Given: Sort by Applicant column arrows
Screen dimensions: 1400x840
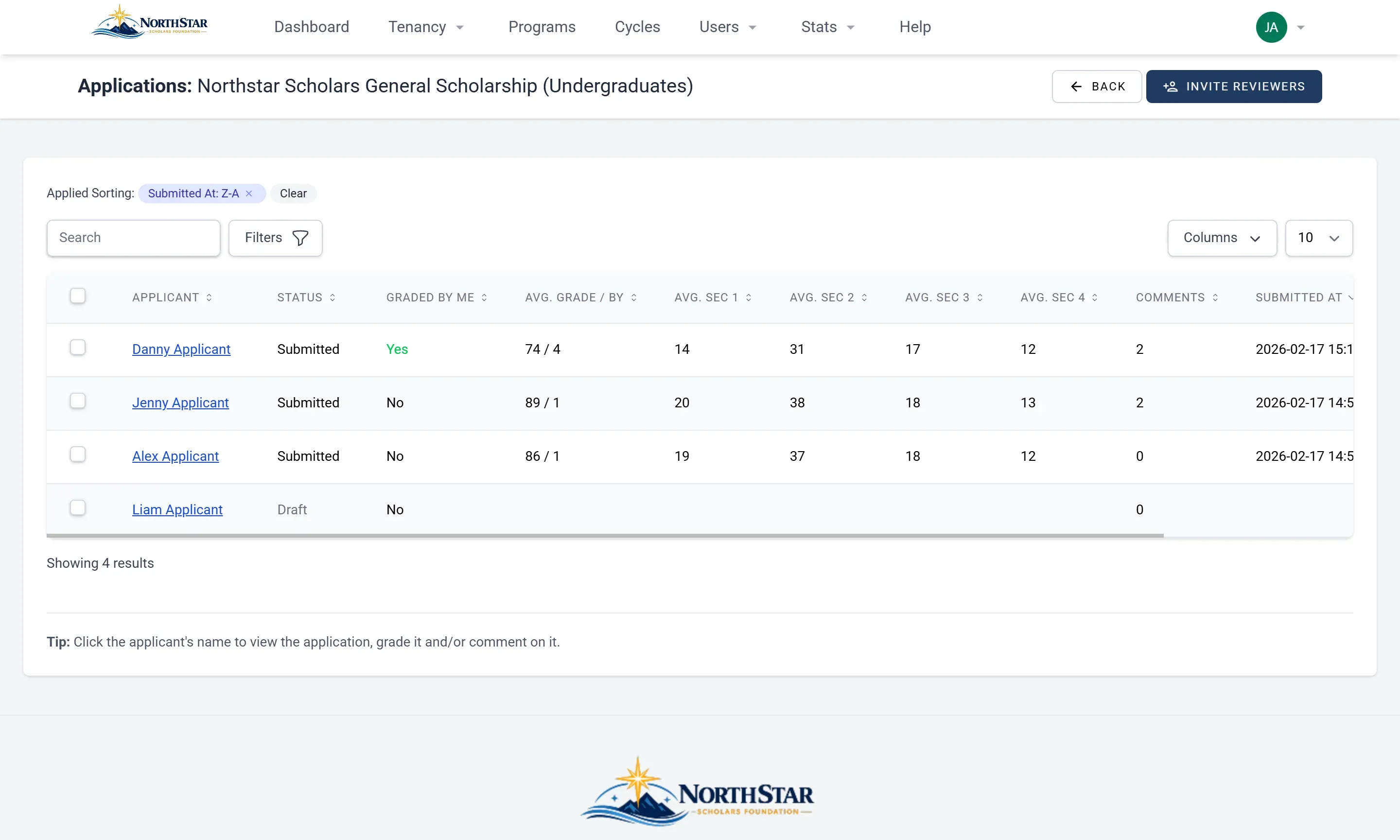Looking at the screenshot, I should (209, 297).
